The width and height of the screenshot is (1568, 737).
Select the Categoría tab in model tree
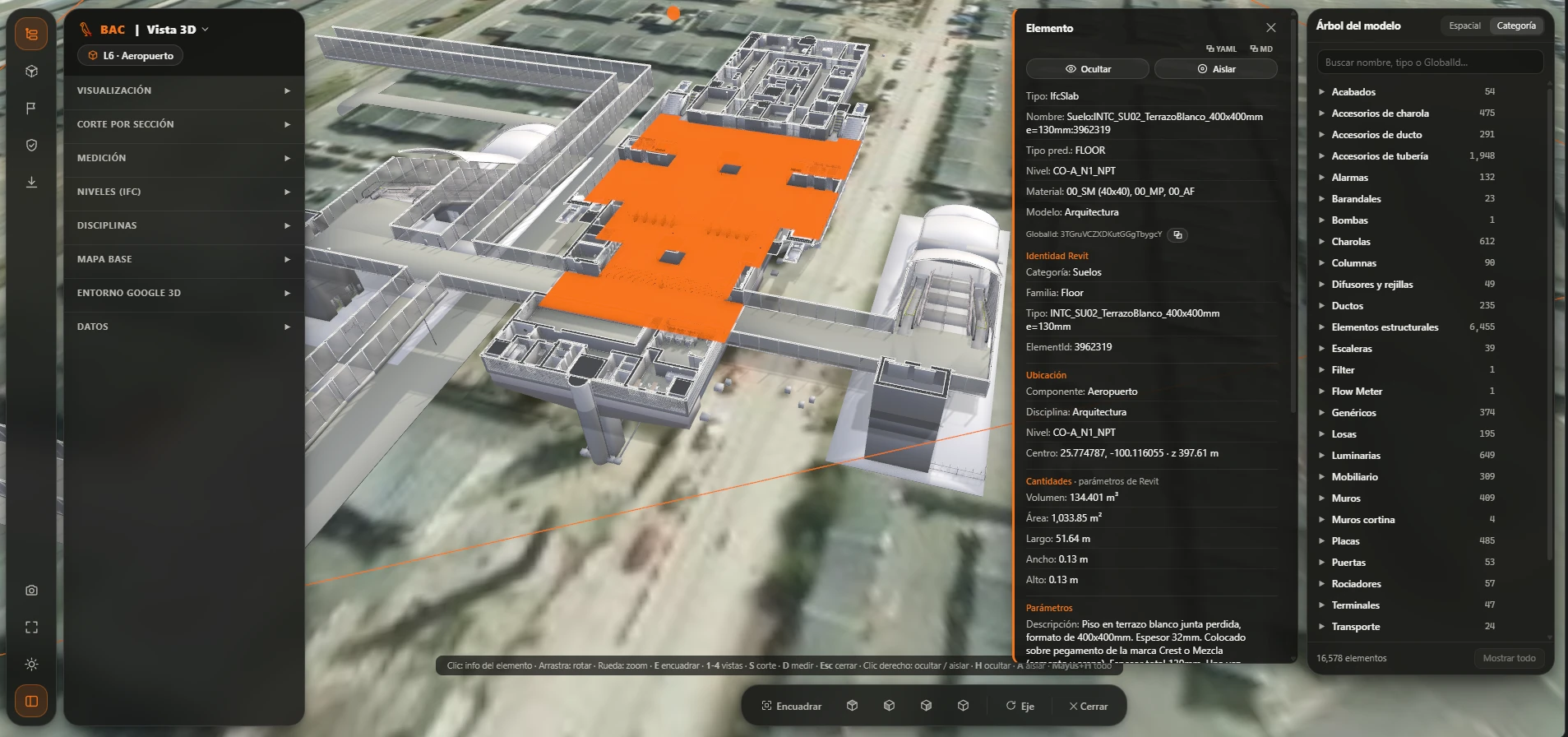[1516, 26]
